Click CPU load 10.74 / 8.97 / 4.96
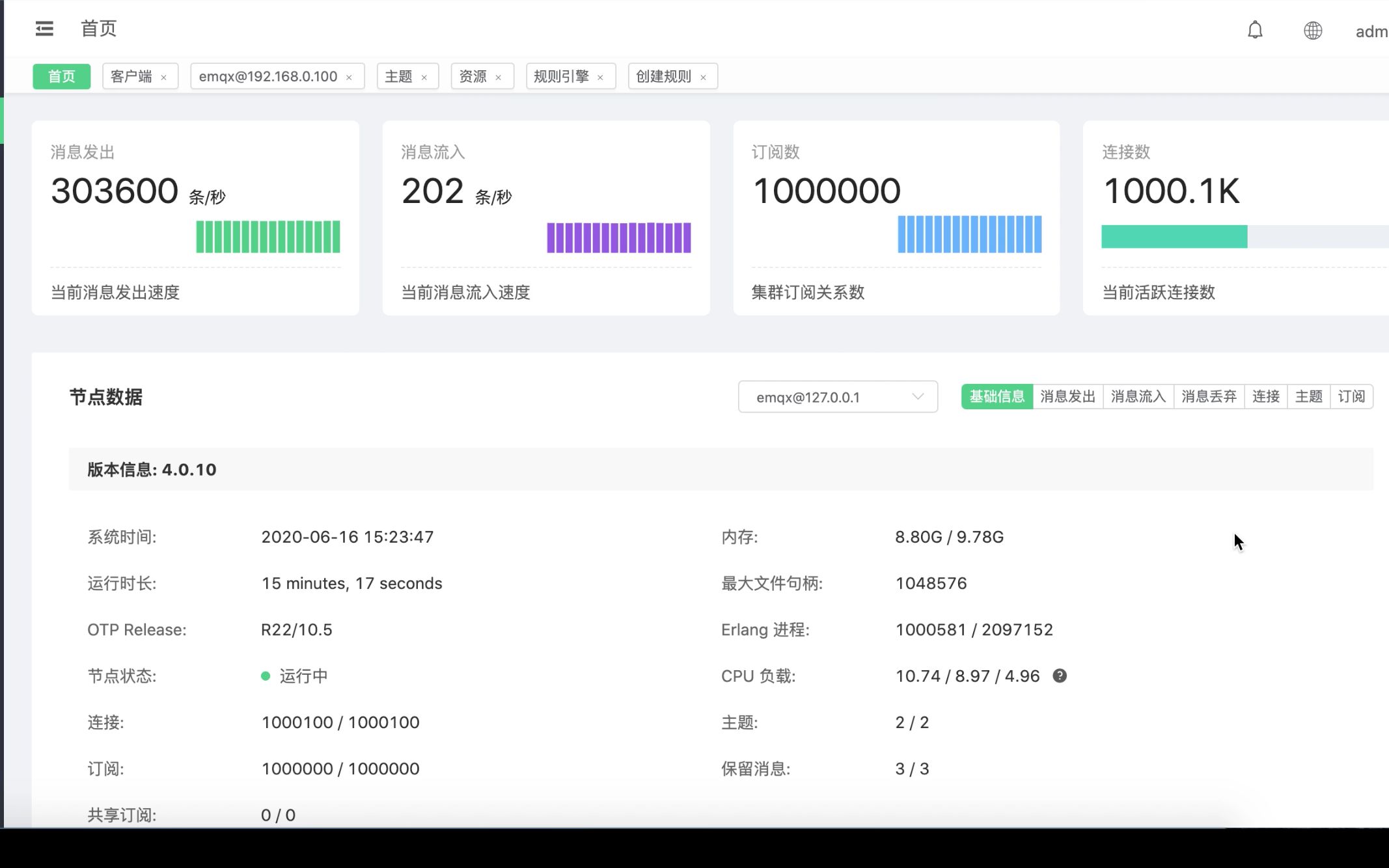This screenshot has width=1389, height=868. pyautogui.click(x=967, y=676)
